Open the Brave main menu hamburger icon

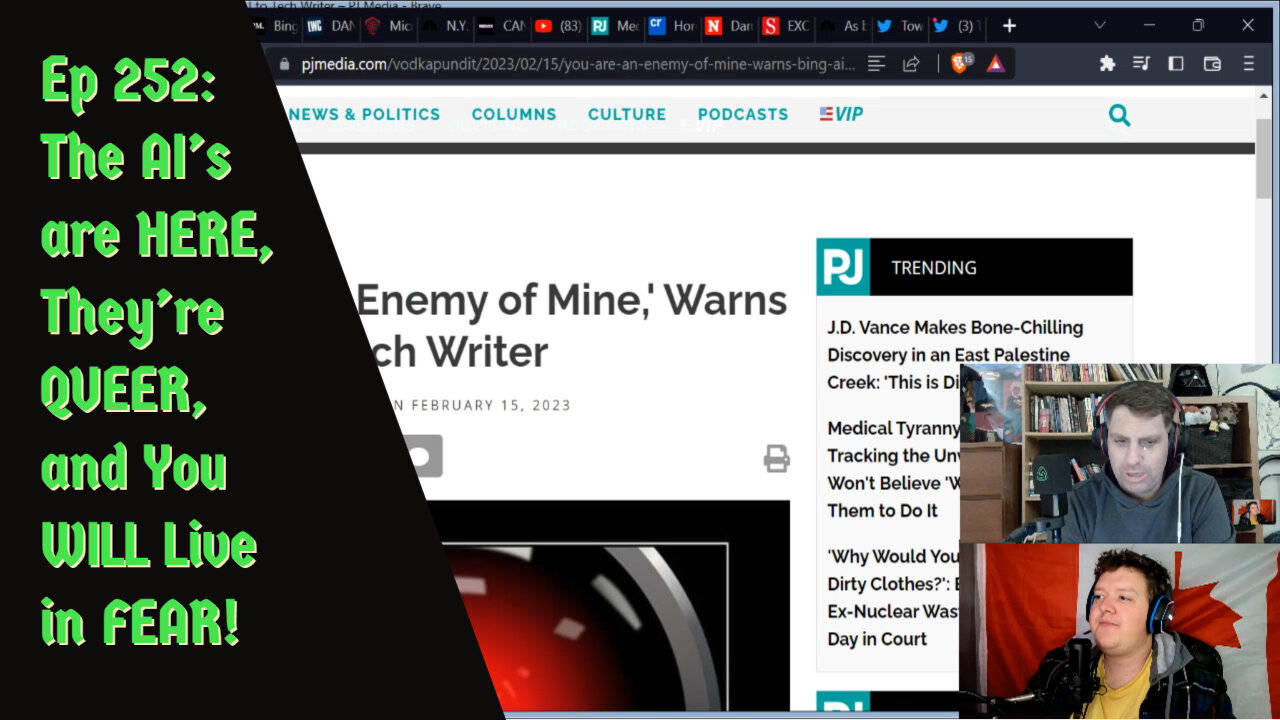tap(1248, 64)
